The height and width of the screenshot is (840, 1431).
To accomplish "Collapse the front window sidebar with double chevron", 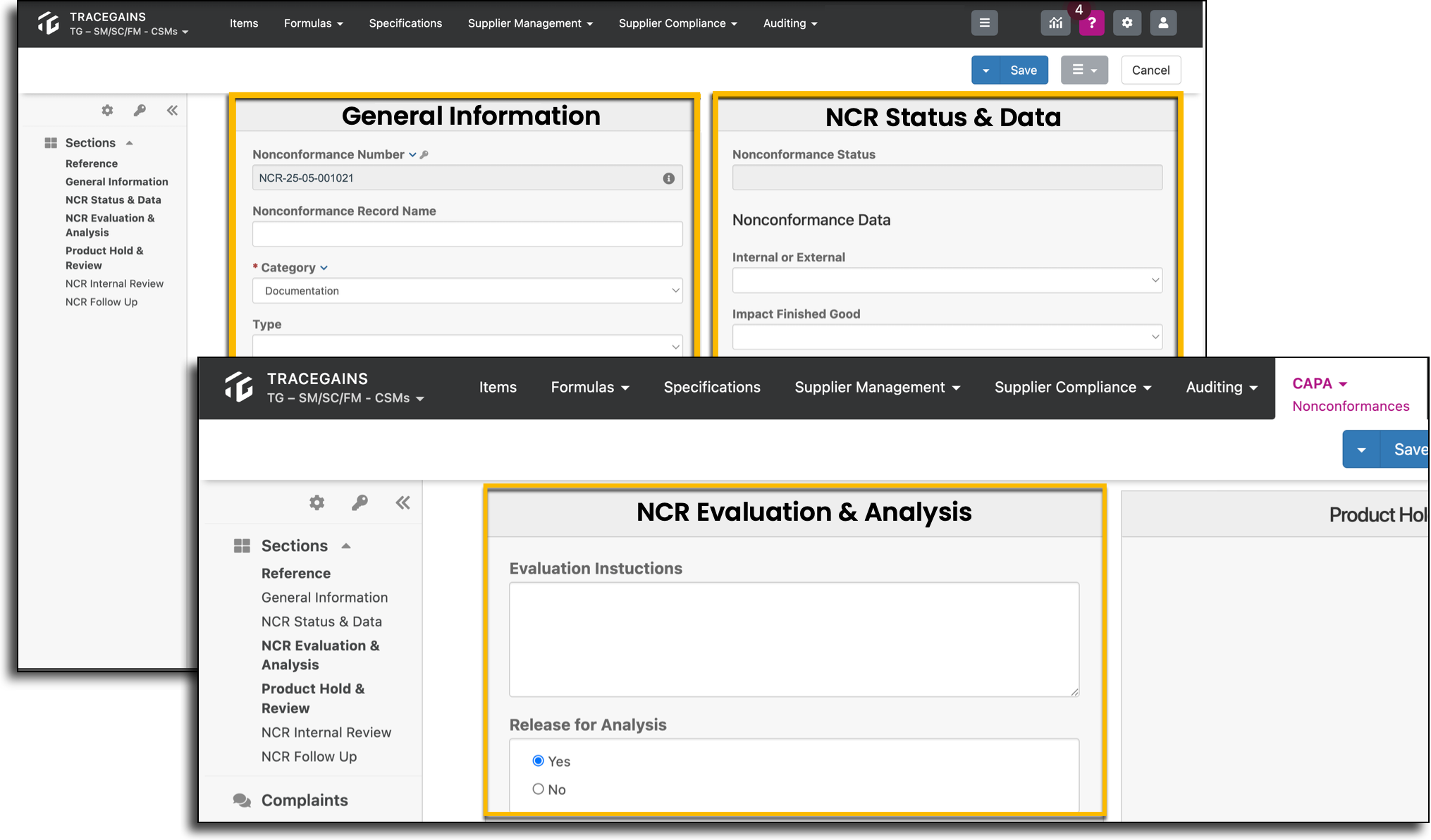I will [x=403, y=502].
